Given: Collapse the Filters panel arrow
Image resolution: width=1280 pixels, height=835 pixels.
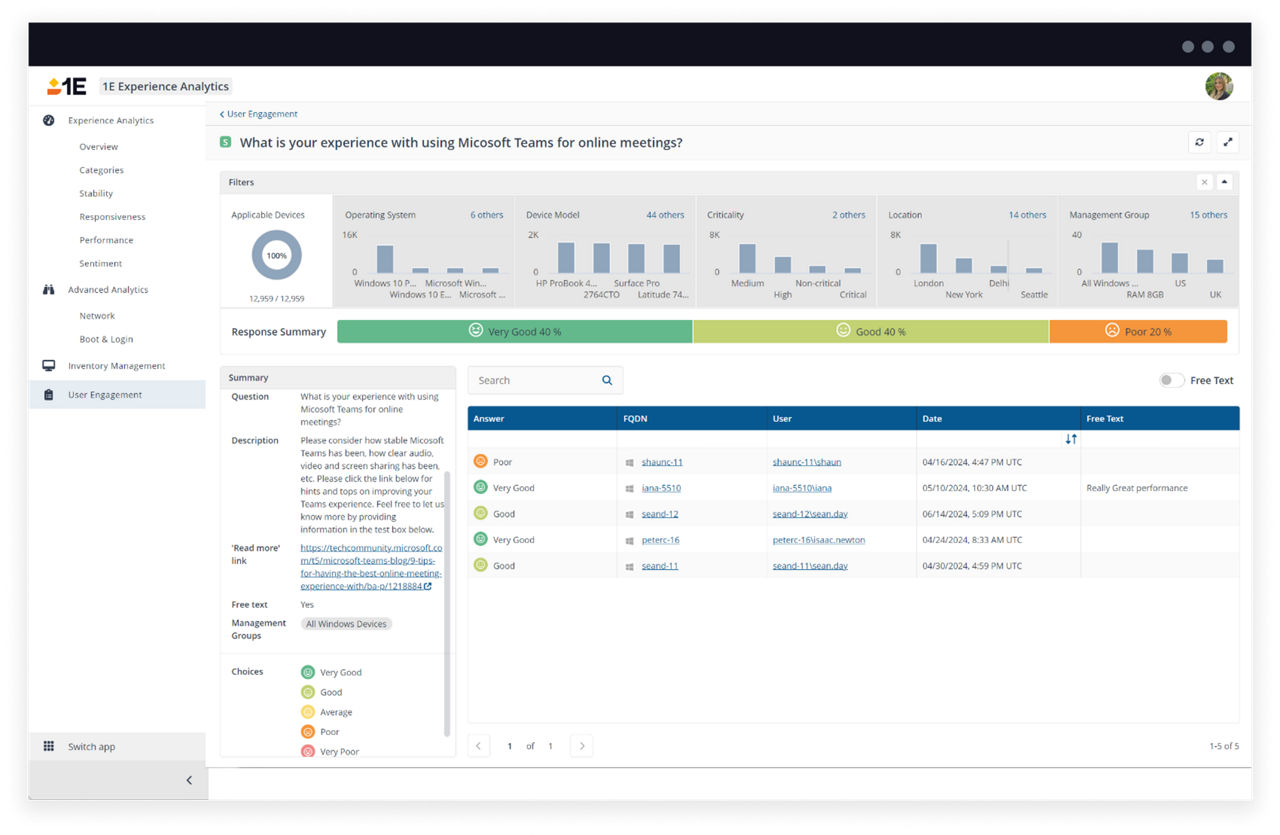Looking at the screenshot, I should (1225, 182).
